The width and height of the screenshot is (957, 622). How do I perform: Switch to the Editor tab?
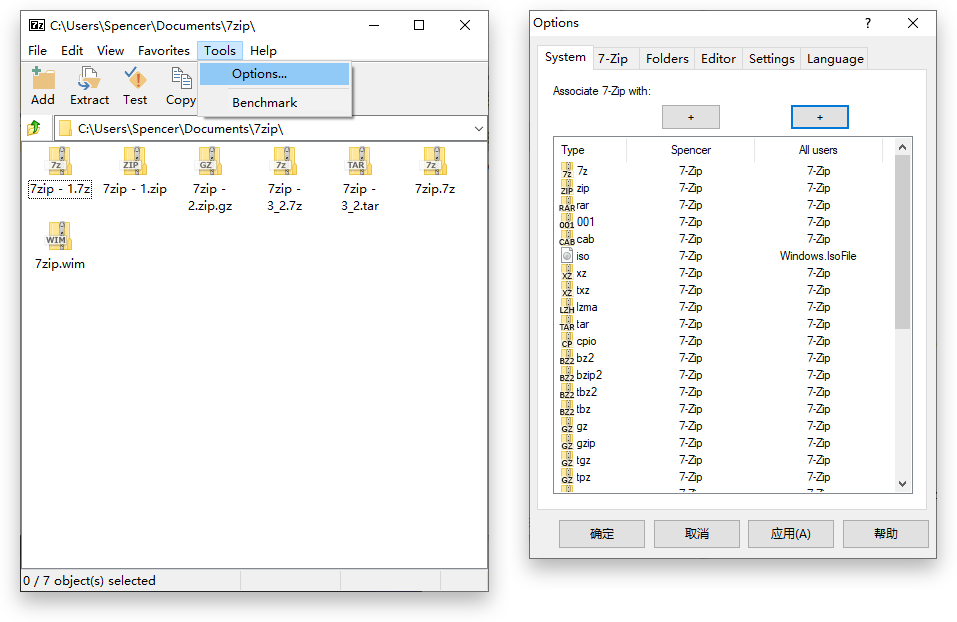click(x=718, y=59)
